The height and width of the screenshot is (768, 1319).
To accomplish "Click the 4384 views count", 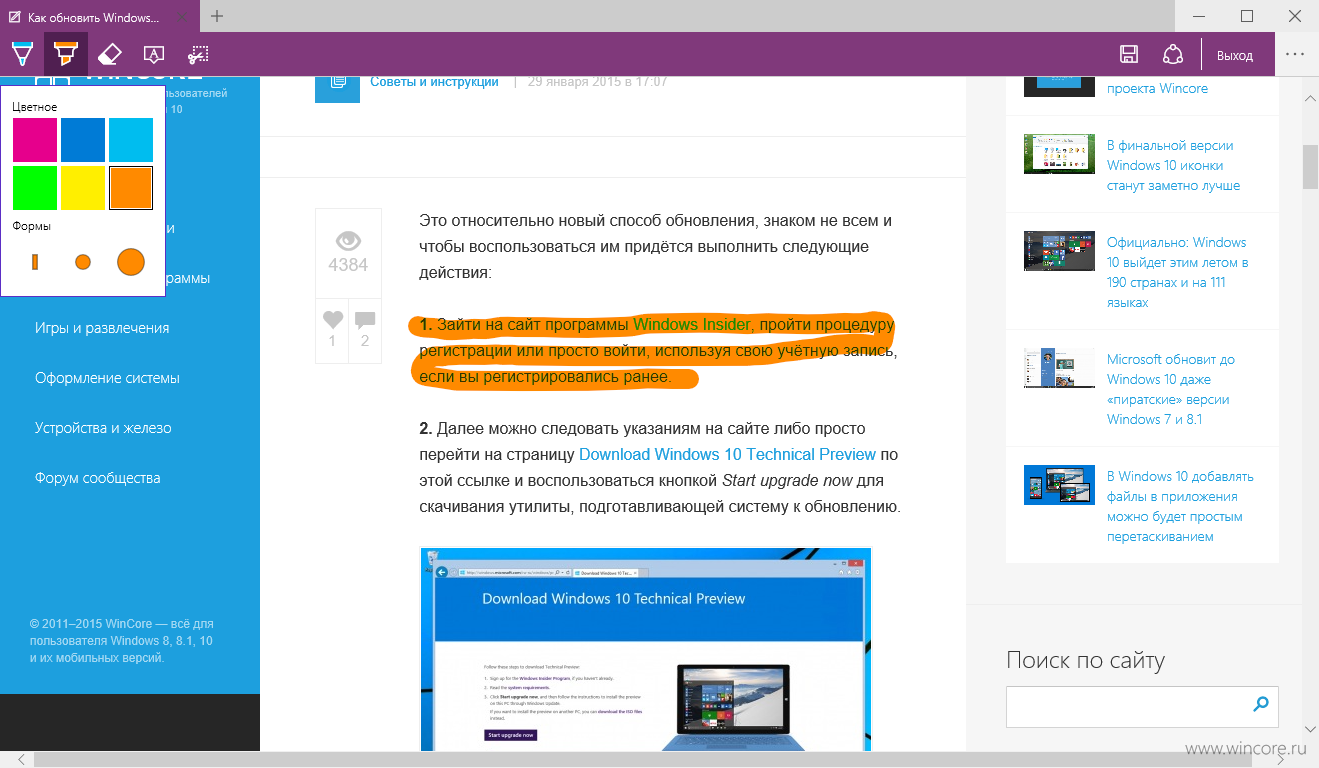I will pyautogui.click(x=348, y=265).
